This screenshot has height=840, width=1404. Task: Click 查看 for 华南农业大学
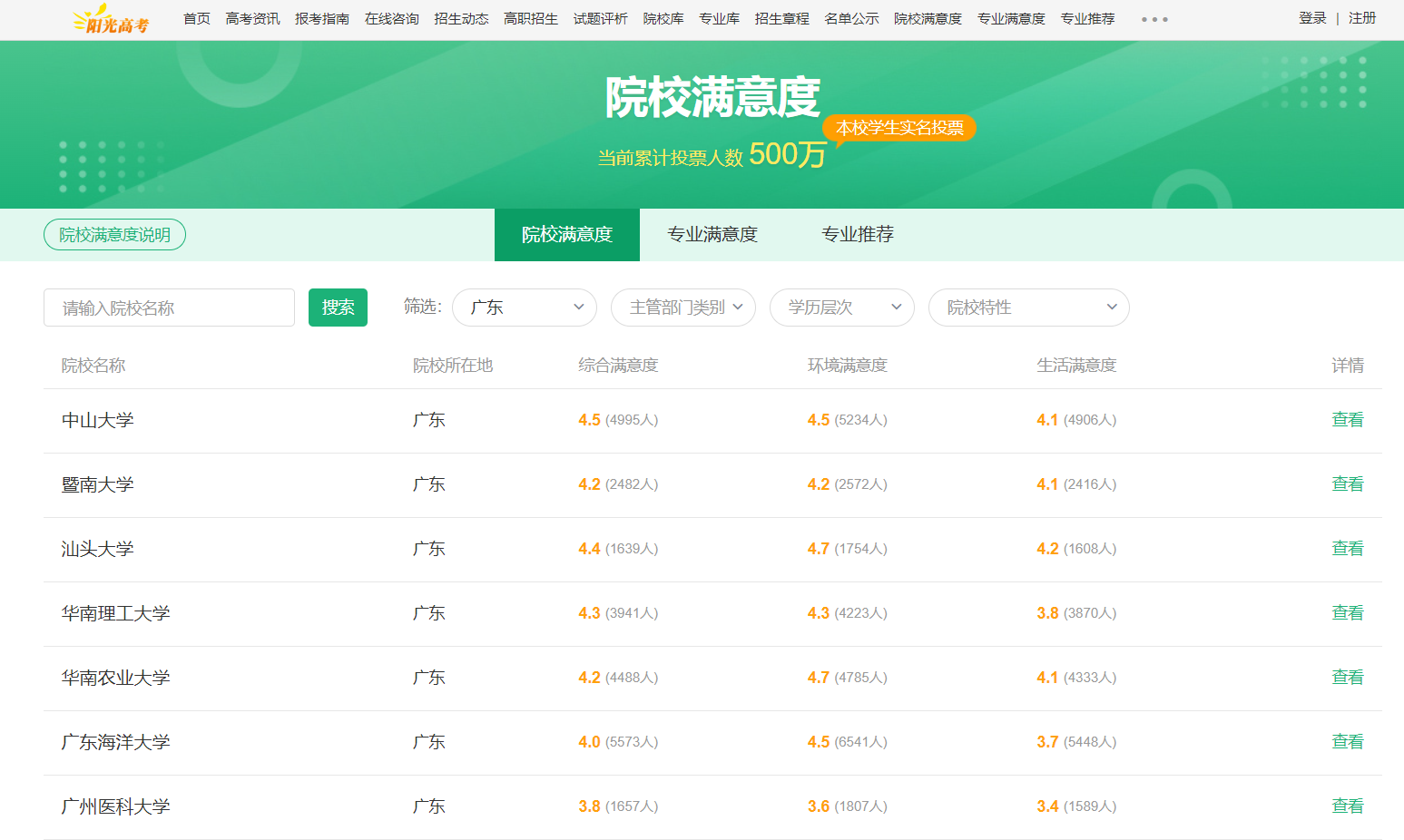click(1348, 678)
